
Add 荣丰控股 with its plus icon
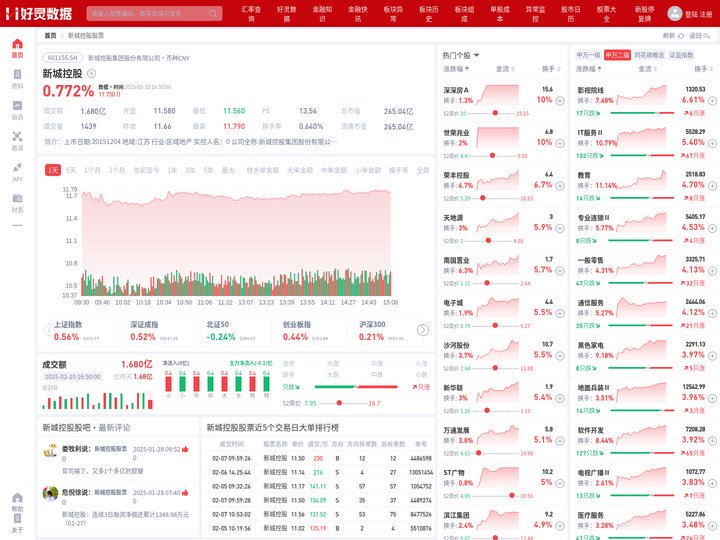click(560, 186)
